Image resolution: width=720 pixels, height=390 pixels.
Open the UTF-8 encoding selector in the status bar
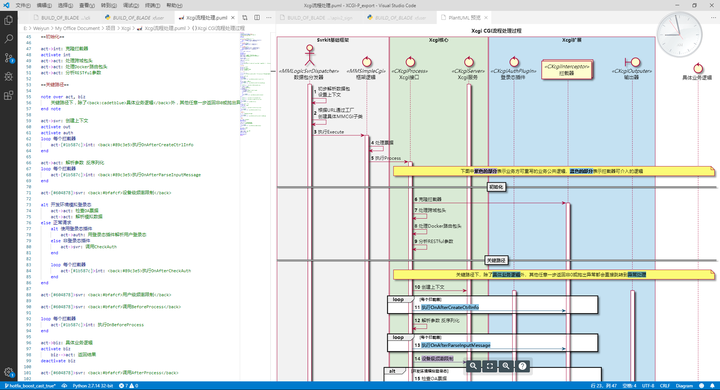click(647, 386)
